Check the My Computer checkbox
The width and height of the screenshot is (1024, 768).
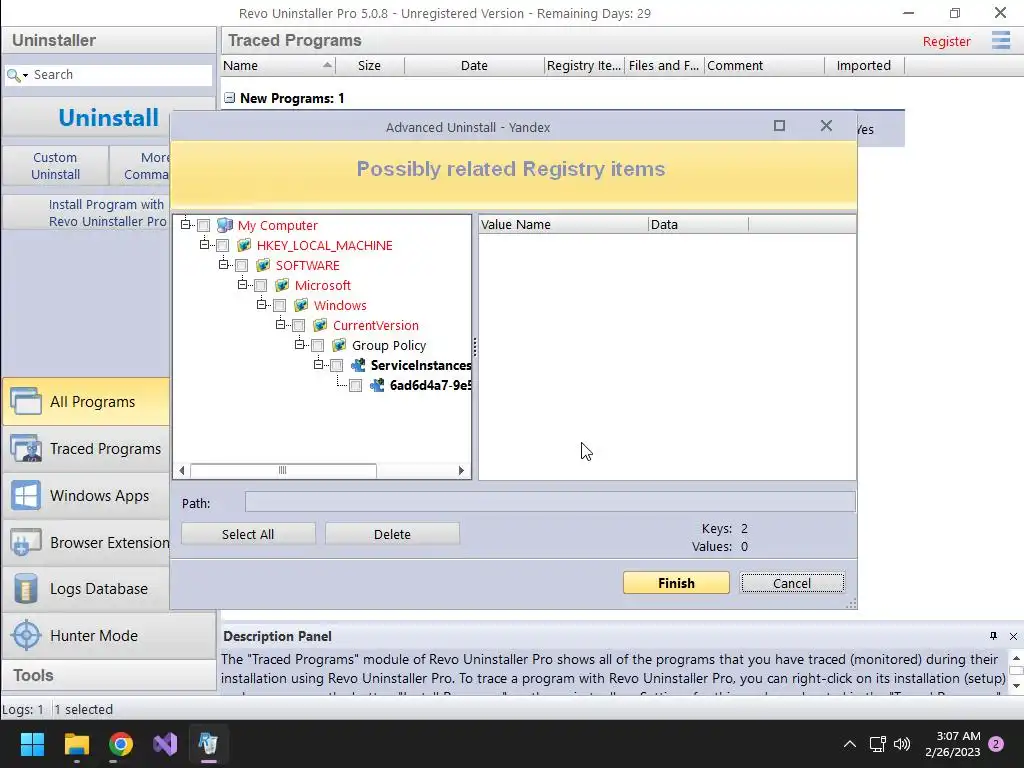(204, 225)
